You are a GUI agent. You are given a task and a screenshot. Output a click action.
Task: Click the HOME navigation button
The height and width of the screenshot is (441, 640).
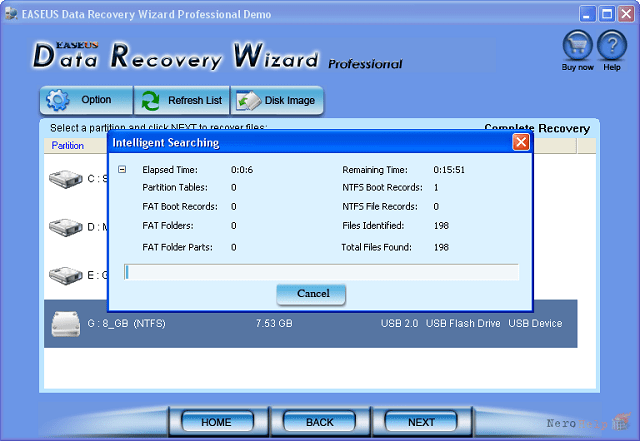click(x=216, y=422)
